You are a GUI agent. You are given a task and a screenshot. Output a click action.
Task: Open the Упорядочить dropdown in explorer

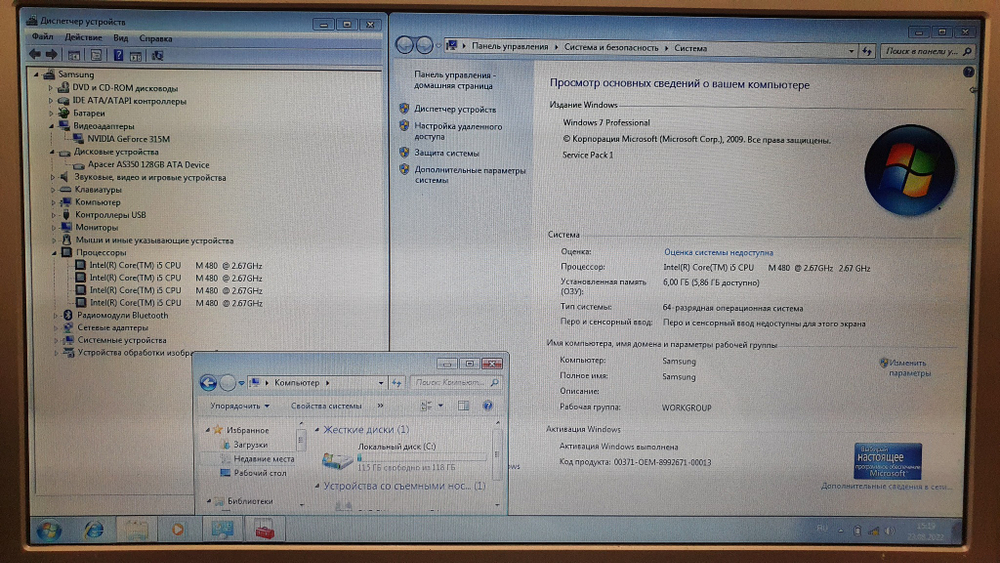click(239, 406)
